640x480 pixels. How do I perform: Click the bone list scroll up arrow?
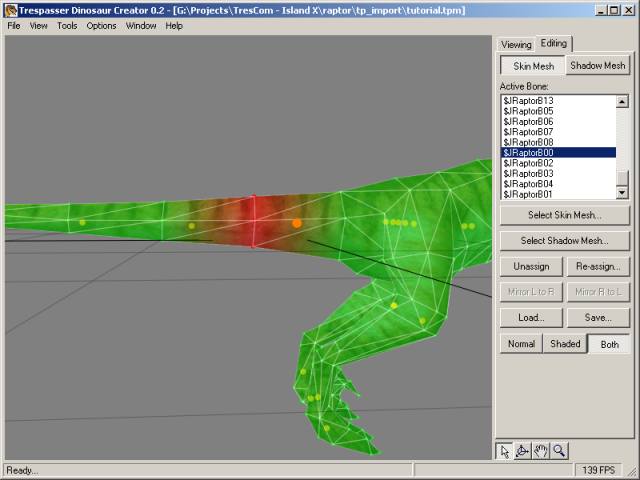tap(622, 102)
